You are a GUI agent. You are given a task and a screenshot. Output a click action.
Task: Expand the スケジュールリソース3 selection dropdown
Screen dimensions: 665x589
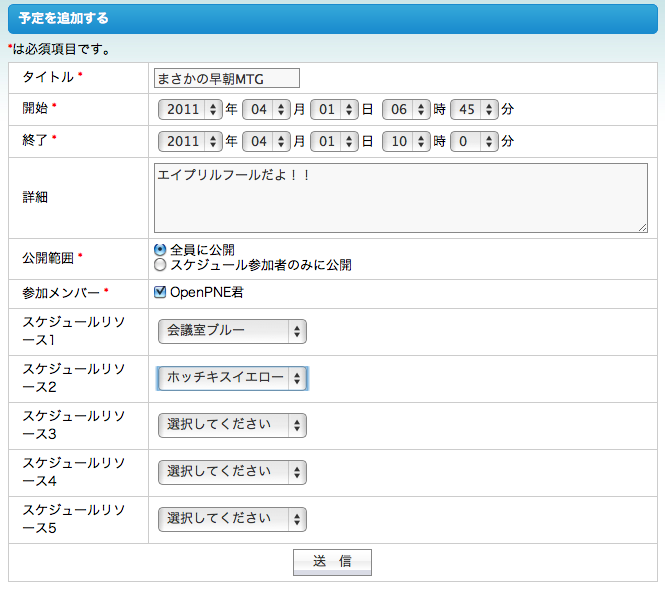232,425
